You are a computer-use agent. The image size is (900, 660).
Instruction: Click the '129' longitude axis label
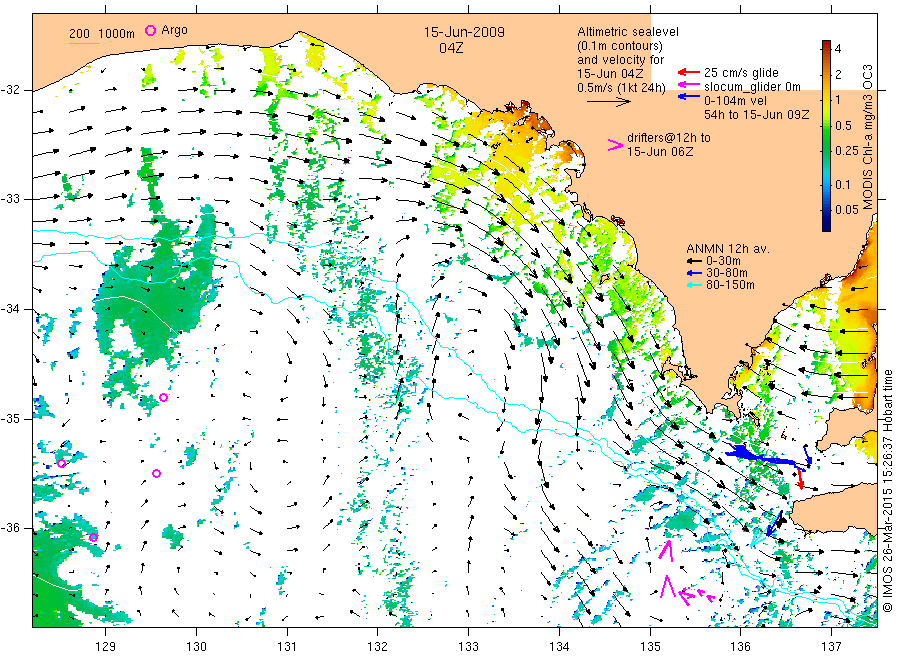[106, 647]
